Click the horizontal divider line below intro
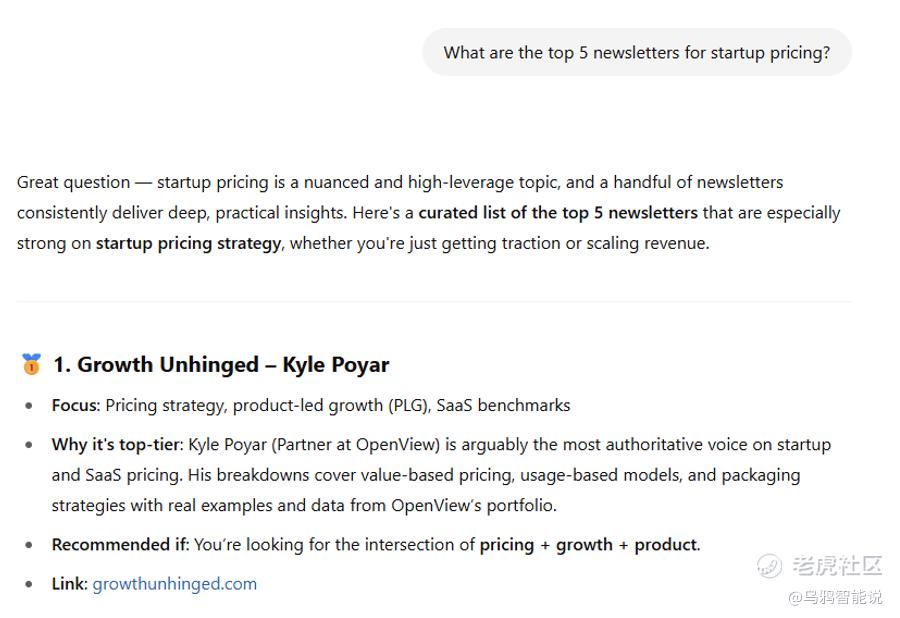Image resolution: width=900 pixels, height=618 pixels. point(434,301)
